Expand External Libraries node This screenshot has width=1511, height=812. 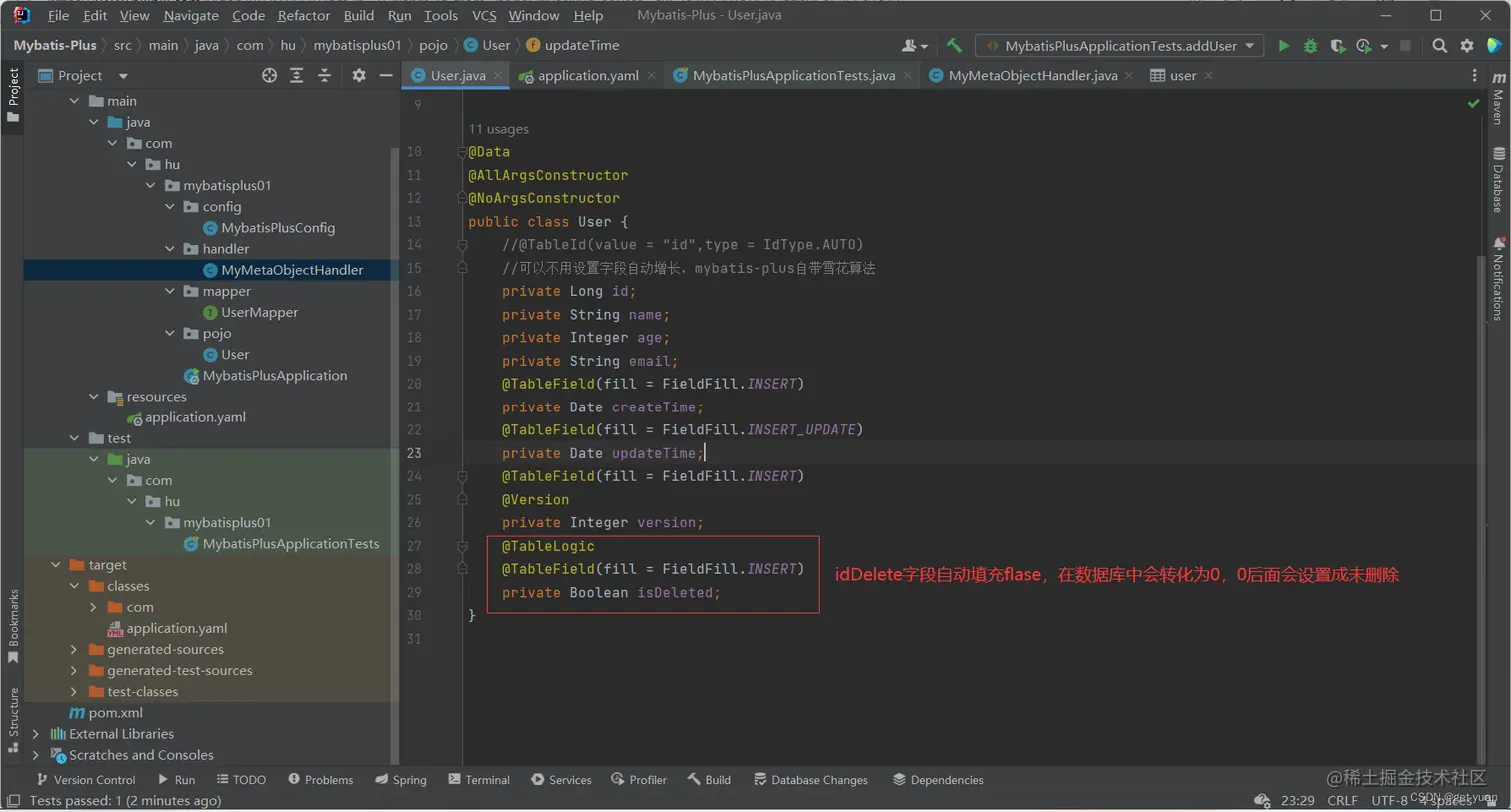(36, 734)
